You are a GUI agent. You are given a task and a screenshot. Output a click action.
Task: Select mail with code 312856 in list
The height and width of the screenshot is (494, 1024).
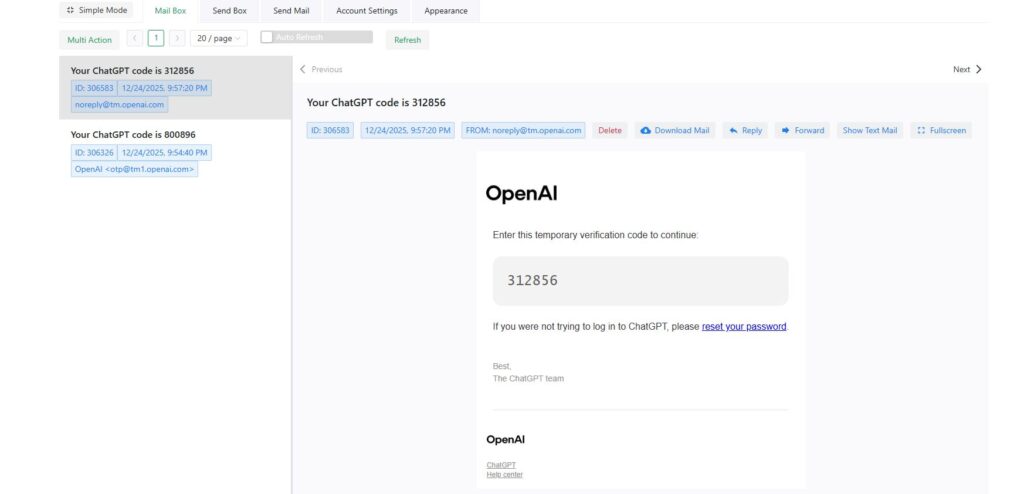click(x=175, y=88)
